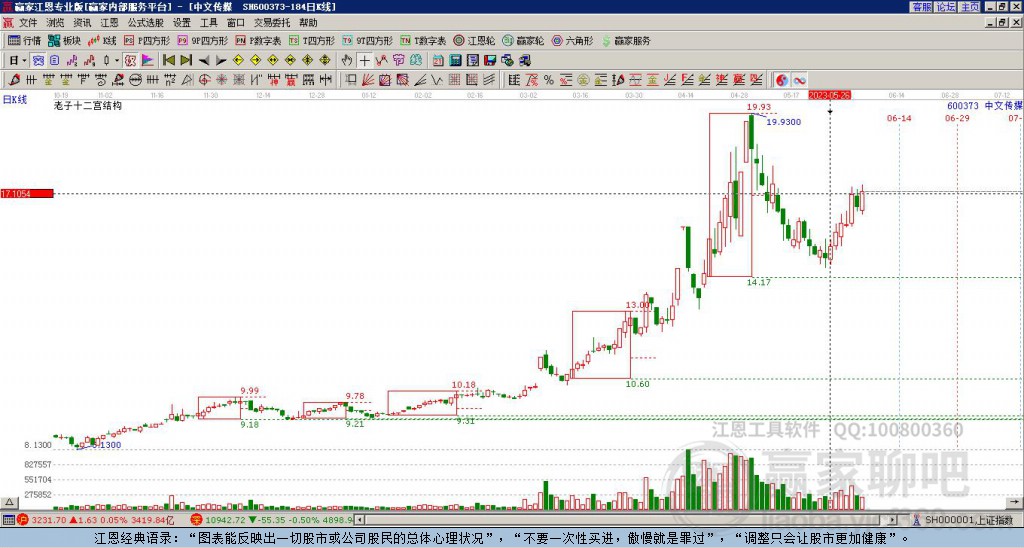Click the 主页 button in title bar
Viewport: 1024px width, 548px height.
click(970, 7)
